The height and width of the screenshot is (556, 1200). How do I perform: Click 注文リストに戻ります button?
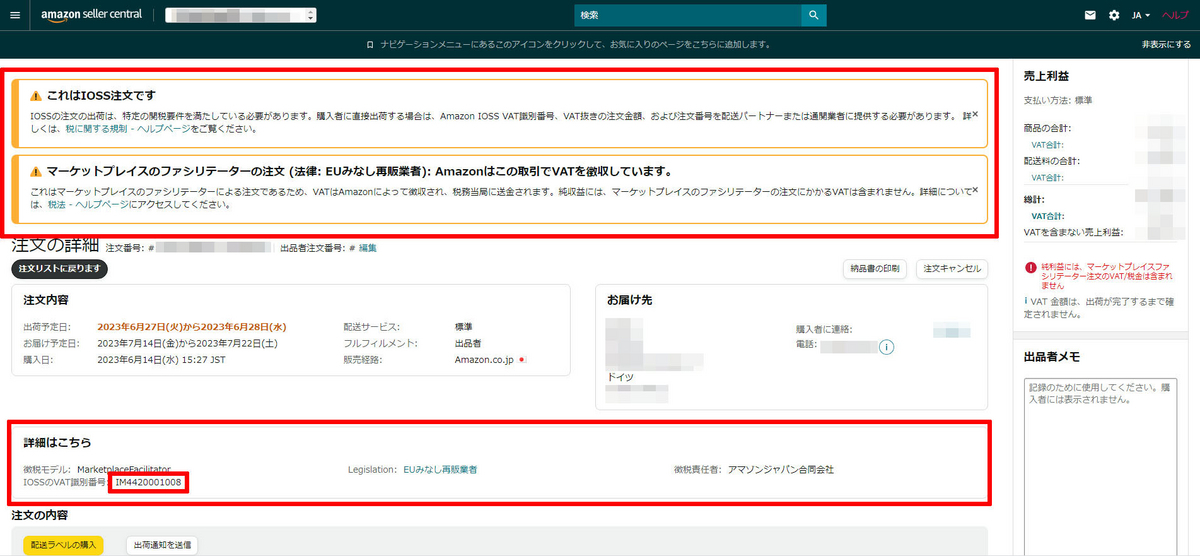(60, 268)
